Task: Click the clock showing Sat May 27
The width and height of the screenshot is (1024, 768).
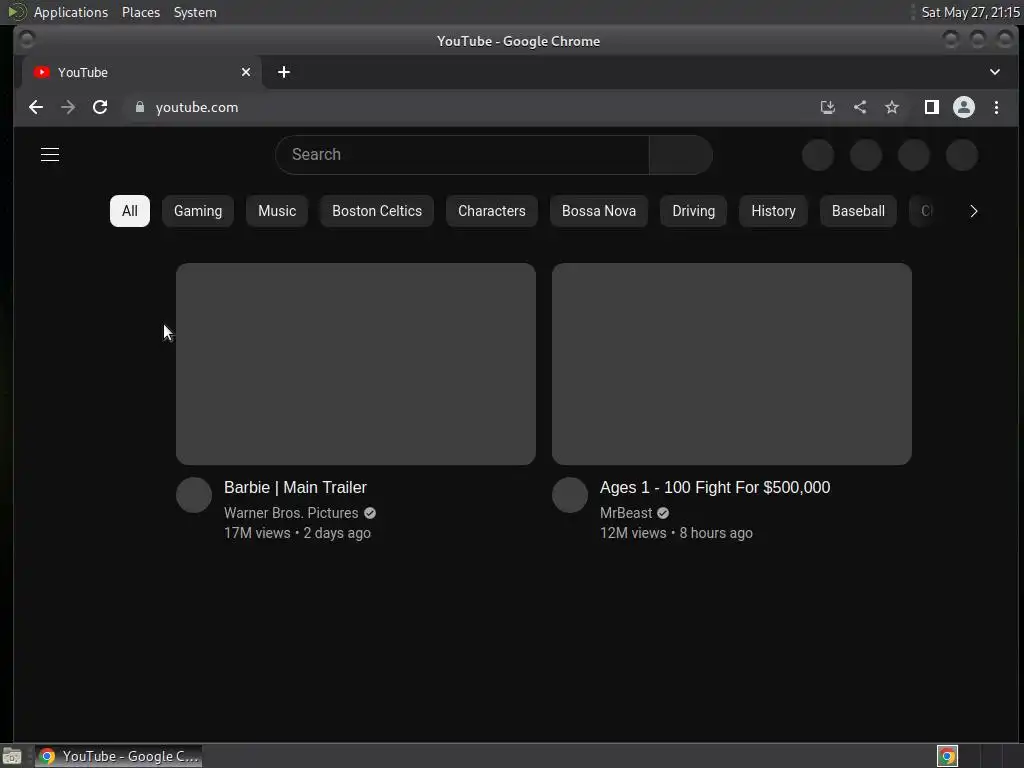Action: pyautogui.click(x=970, y=12)
